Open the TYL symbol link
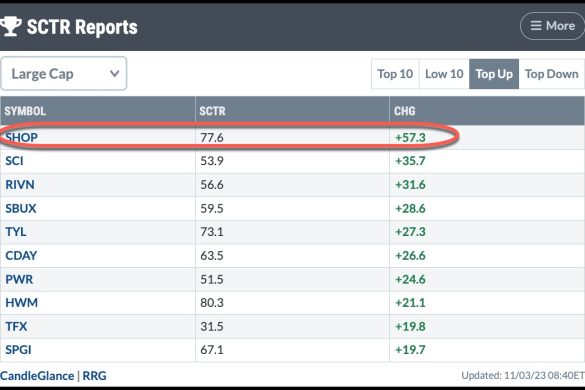 pos(16,232)
